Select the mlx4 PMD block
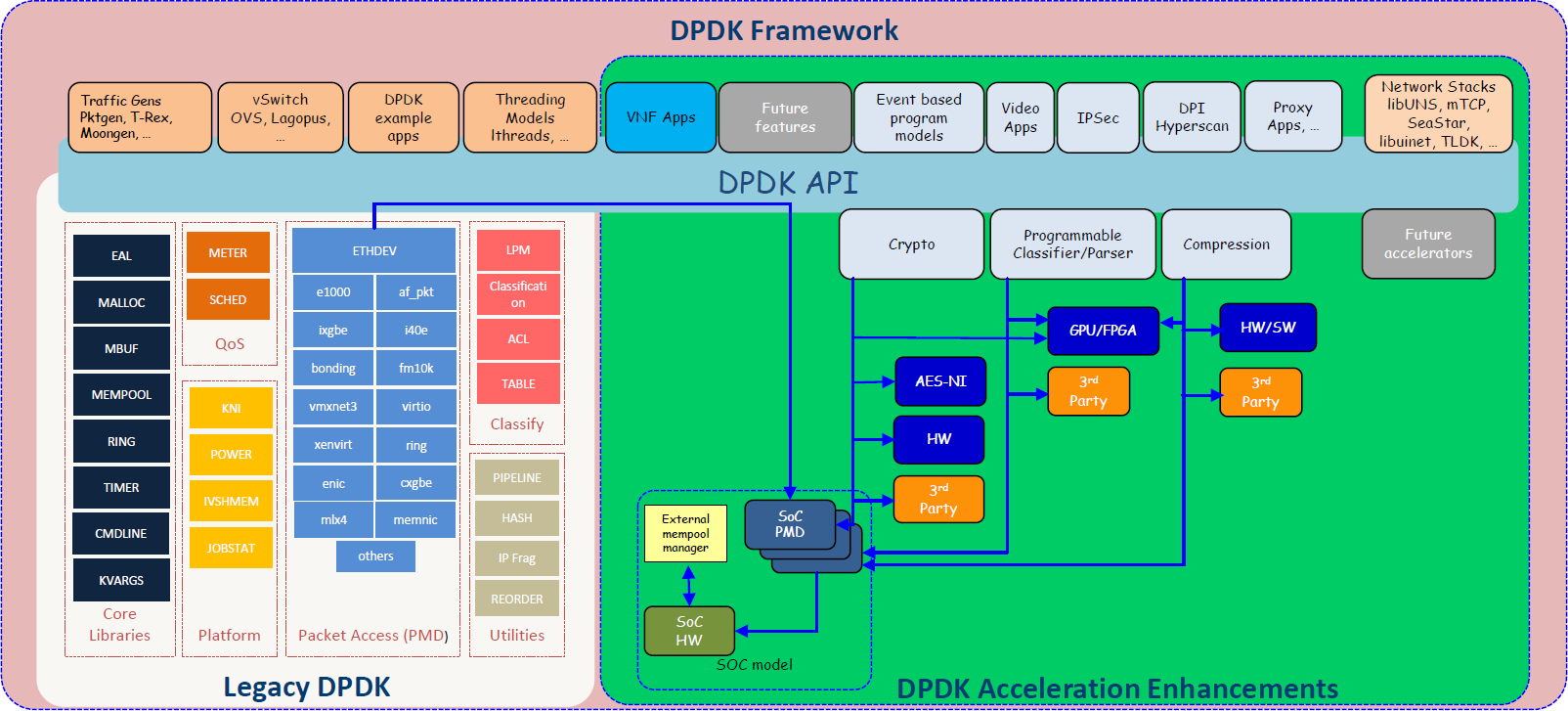The height and width of the screenshot is (711, 1568). point(333,520)
